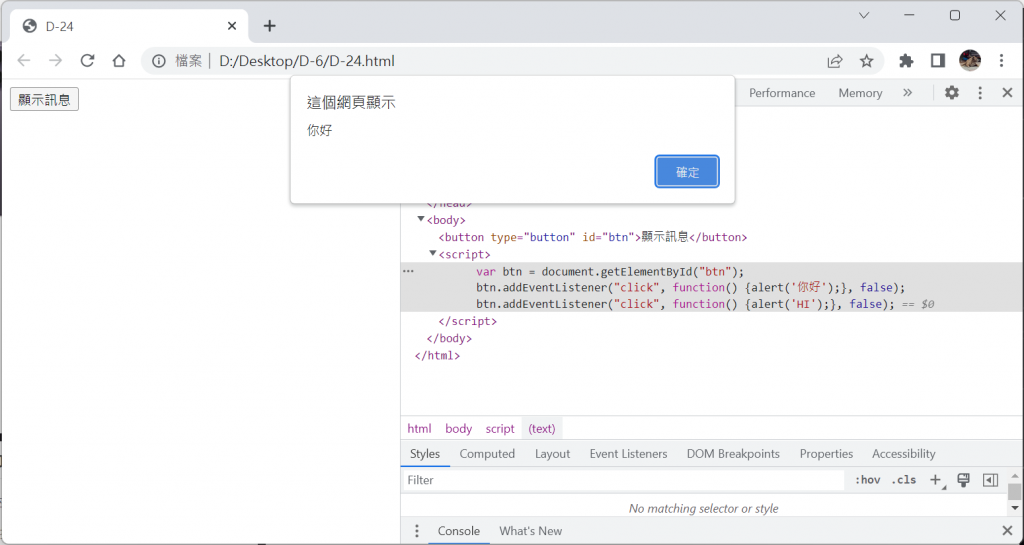1024x545 pixels.
Task: Reload the D-24 page
Action: pyautogui.click(x=87, y=61)
